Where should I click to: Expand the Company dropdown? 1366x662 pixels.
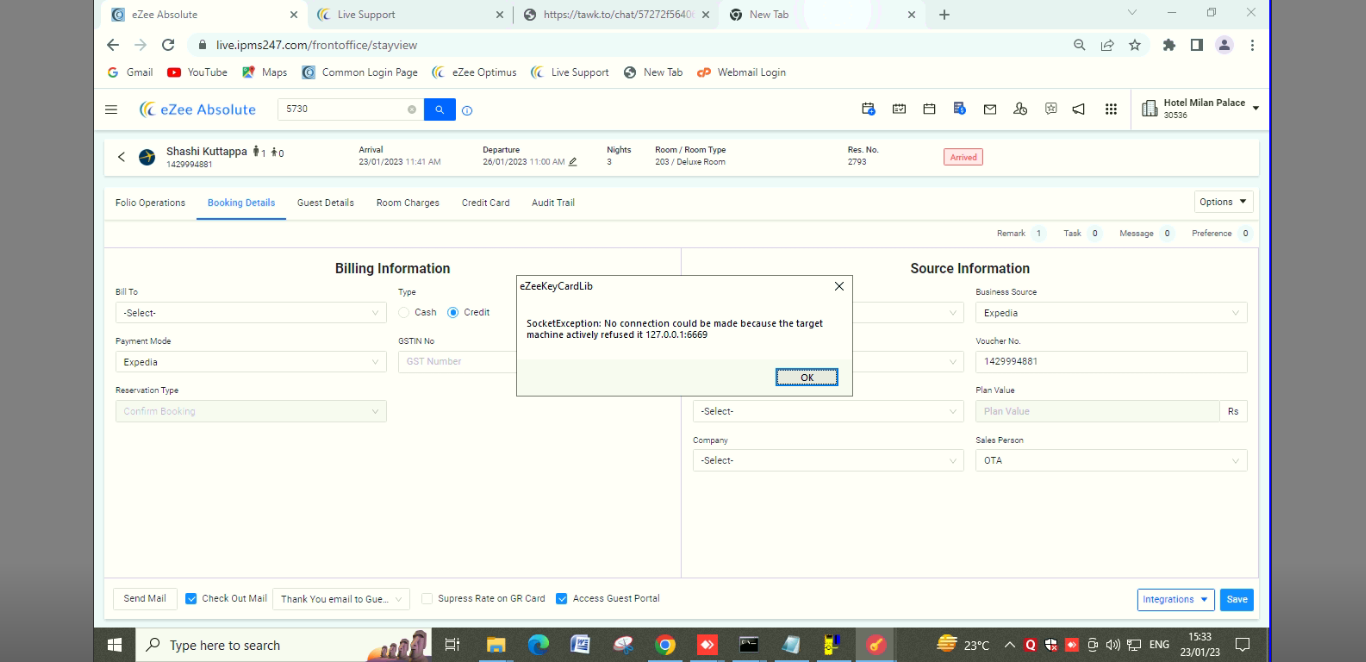pyautogui.click(x=828, y=461)
